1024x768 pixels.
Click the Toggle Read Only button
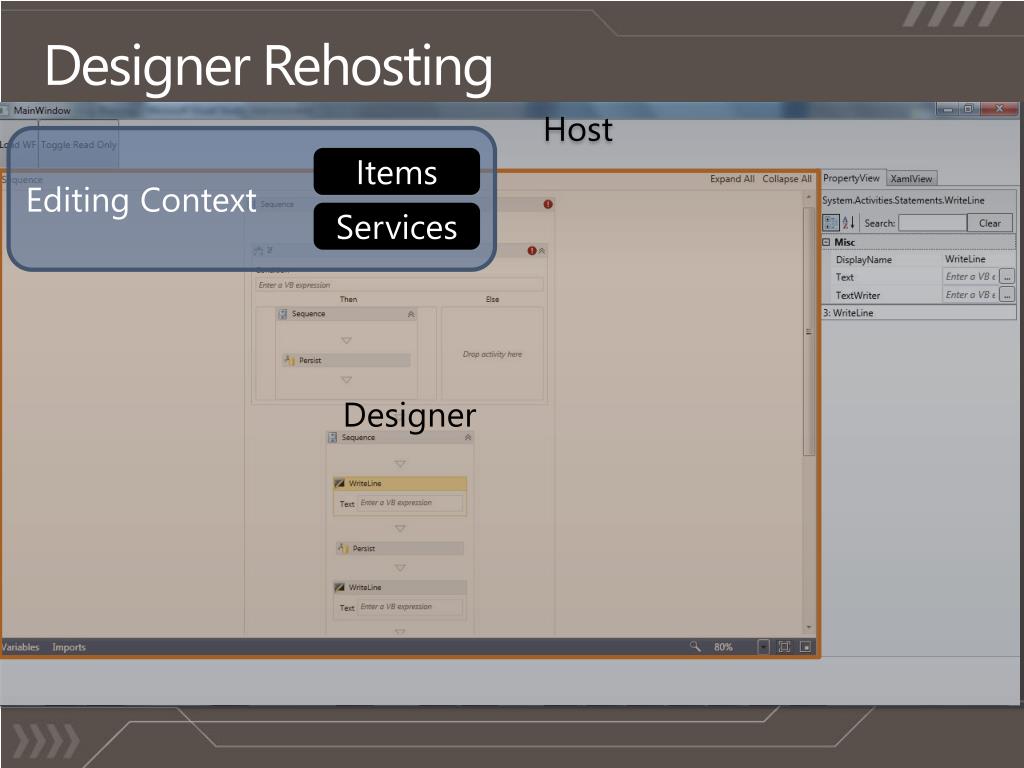pos(78,144)
